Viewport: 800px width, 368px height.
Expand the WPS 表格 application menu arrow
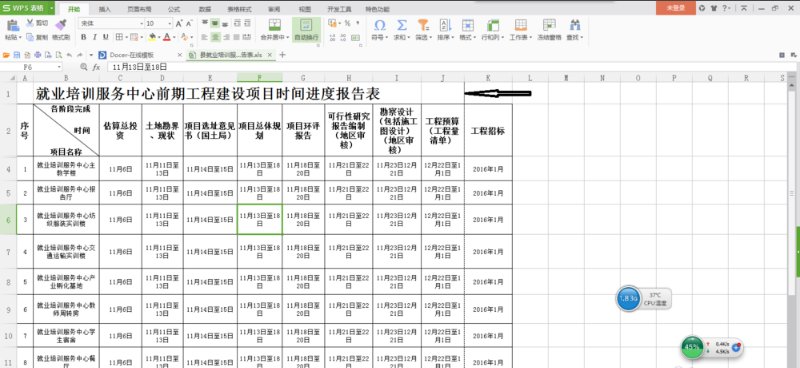coord(52,8)
